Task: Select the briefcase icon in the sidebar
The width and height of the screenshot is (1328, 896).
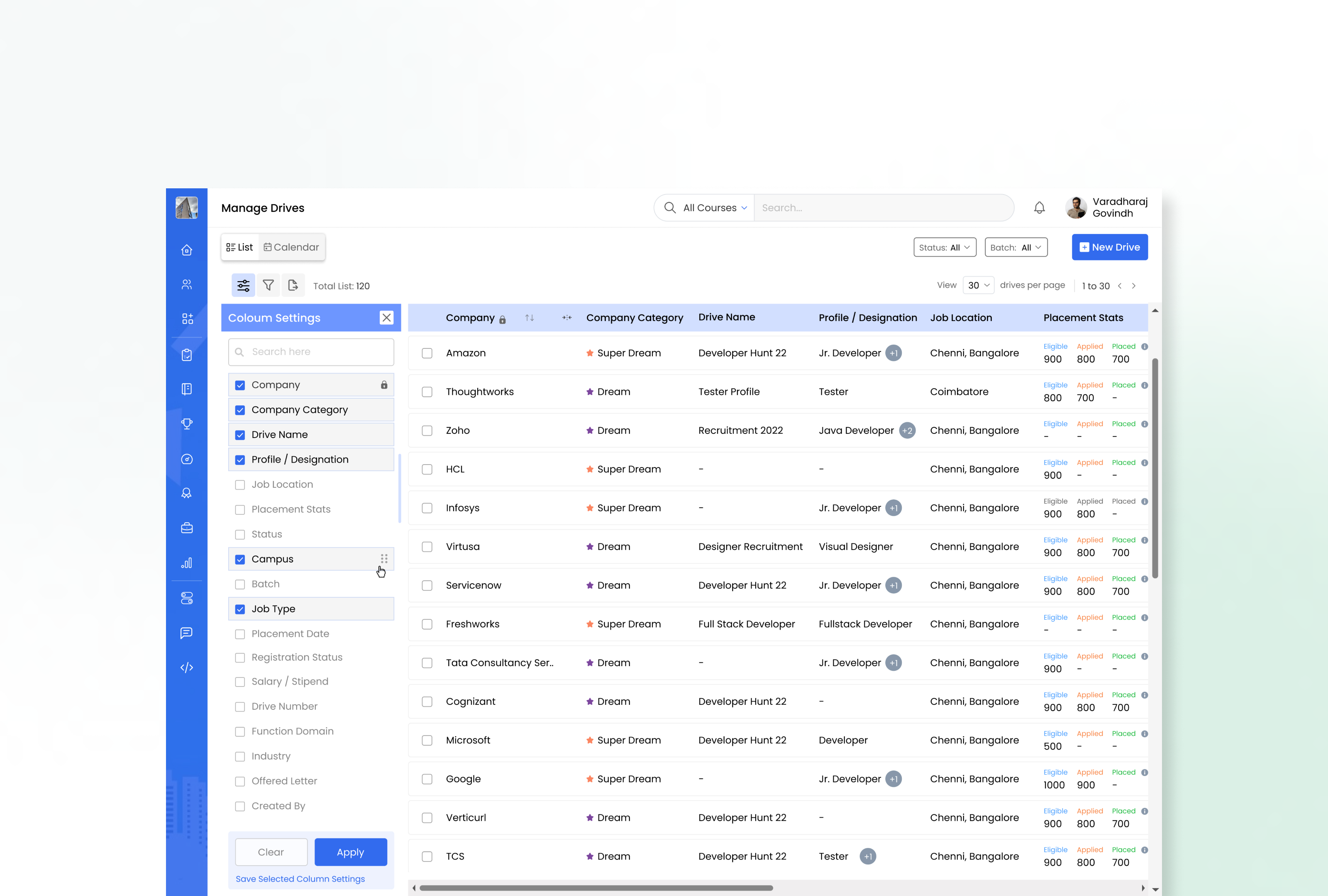Action: tap(187, 528)
